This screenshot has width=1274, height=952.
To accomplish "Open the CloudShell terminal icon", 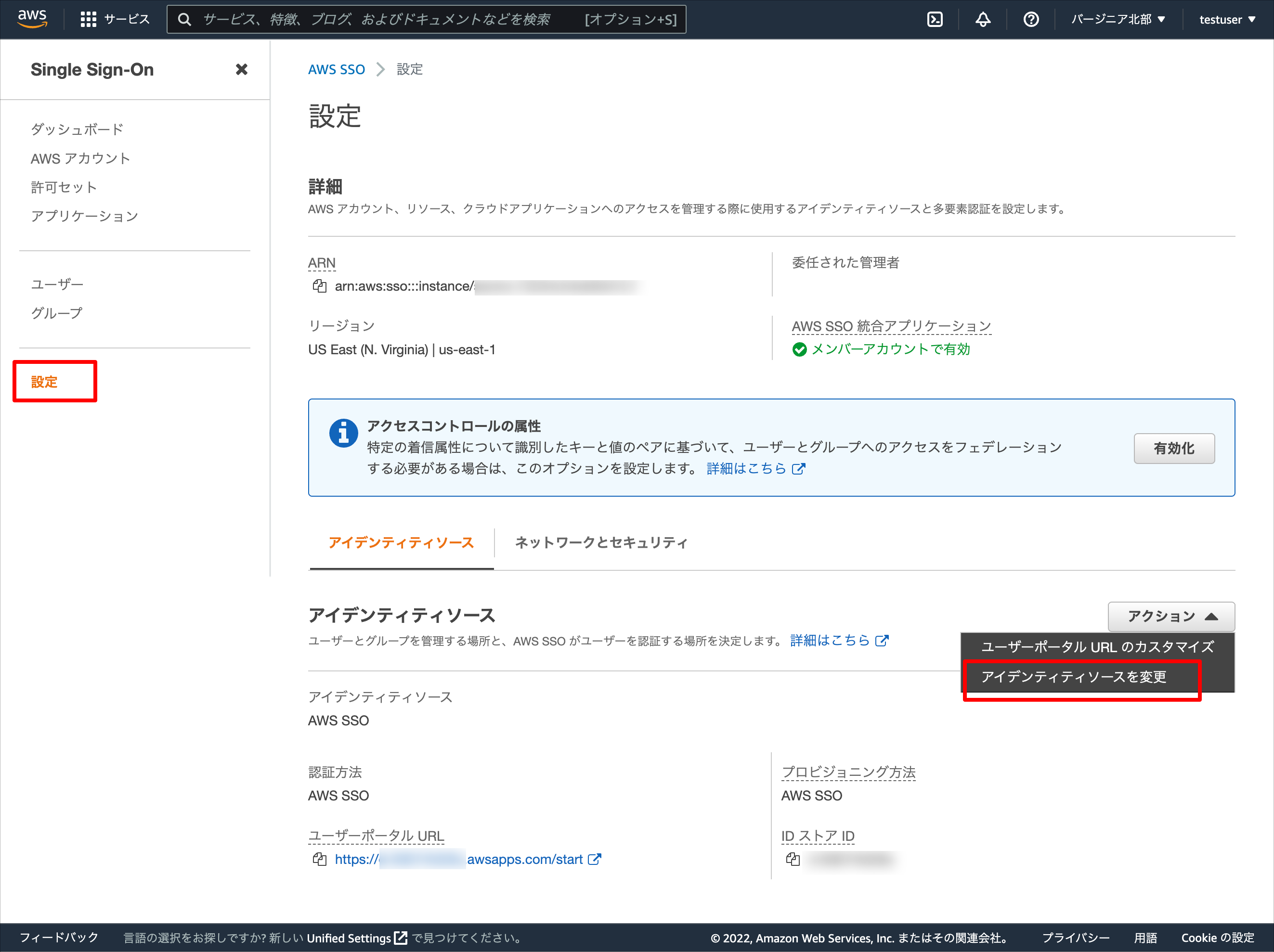I will click(x=935, y=20).
